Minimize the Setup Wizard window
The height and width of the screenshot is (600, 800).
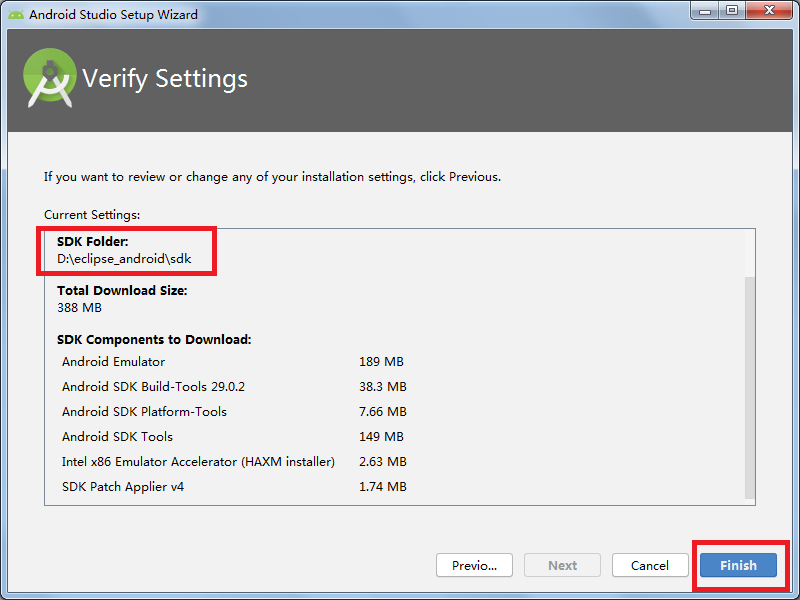705,10
